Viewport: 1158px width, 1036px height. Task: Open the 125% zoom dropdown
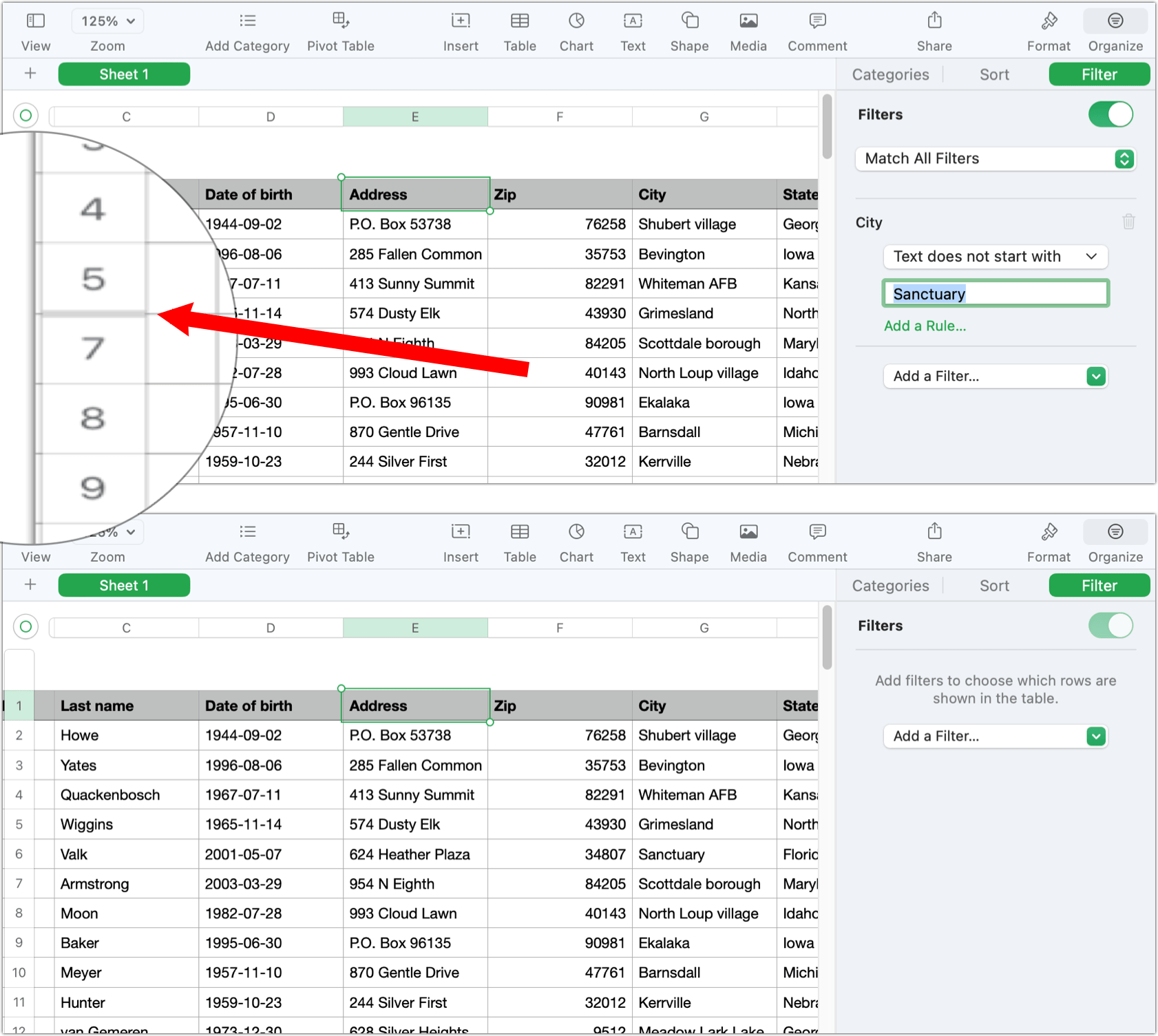click(x=107, y=21)
